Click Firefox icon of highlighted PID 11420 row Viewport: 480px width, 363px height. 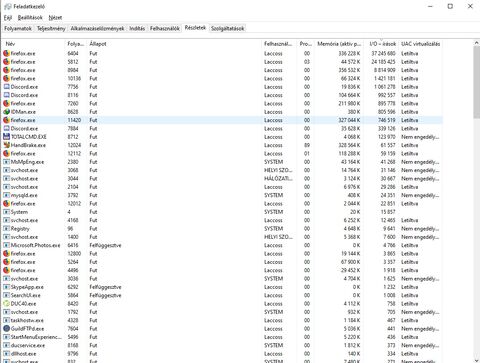pos(6,120)
